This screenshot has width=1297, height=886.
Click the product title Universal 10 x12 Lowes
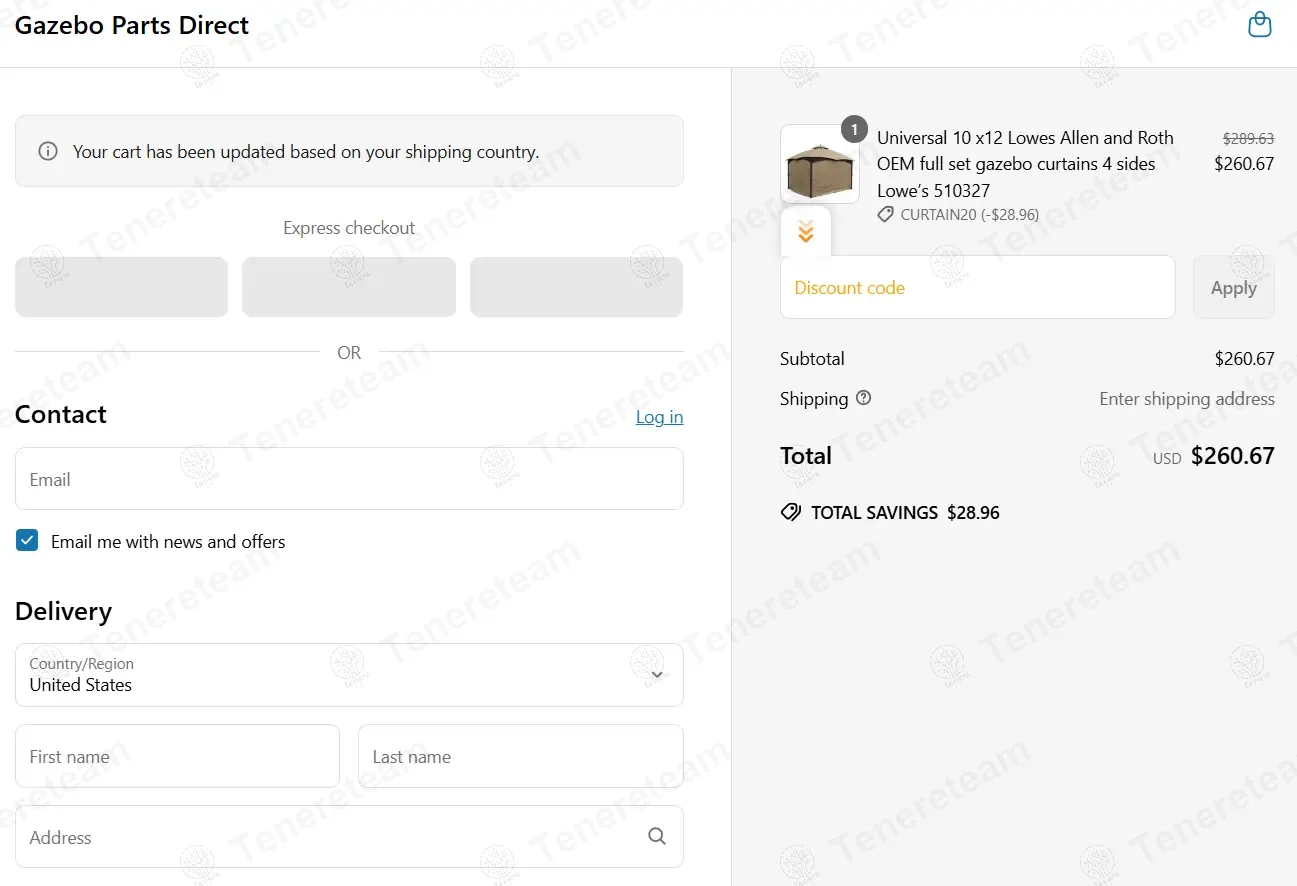[x=1025, y=164]
